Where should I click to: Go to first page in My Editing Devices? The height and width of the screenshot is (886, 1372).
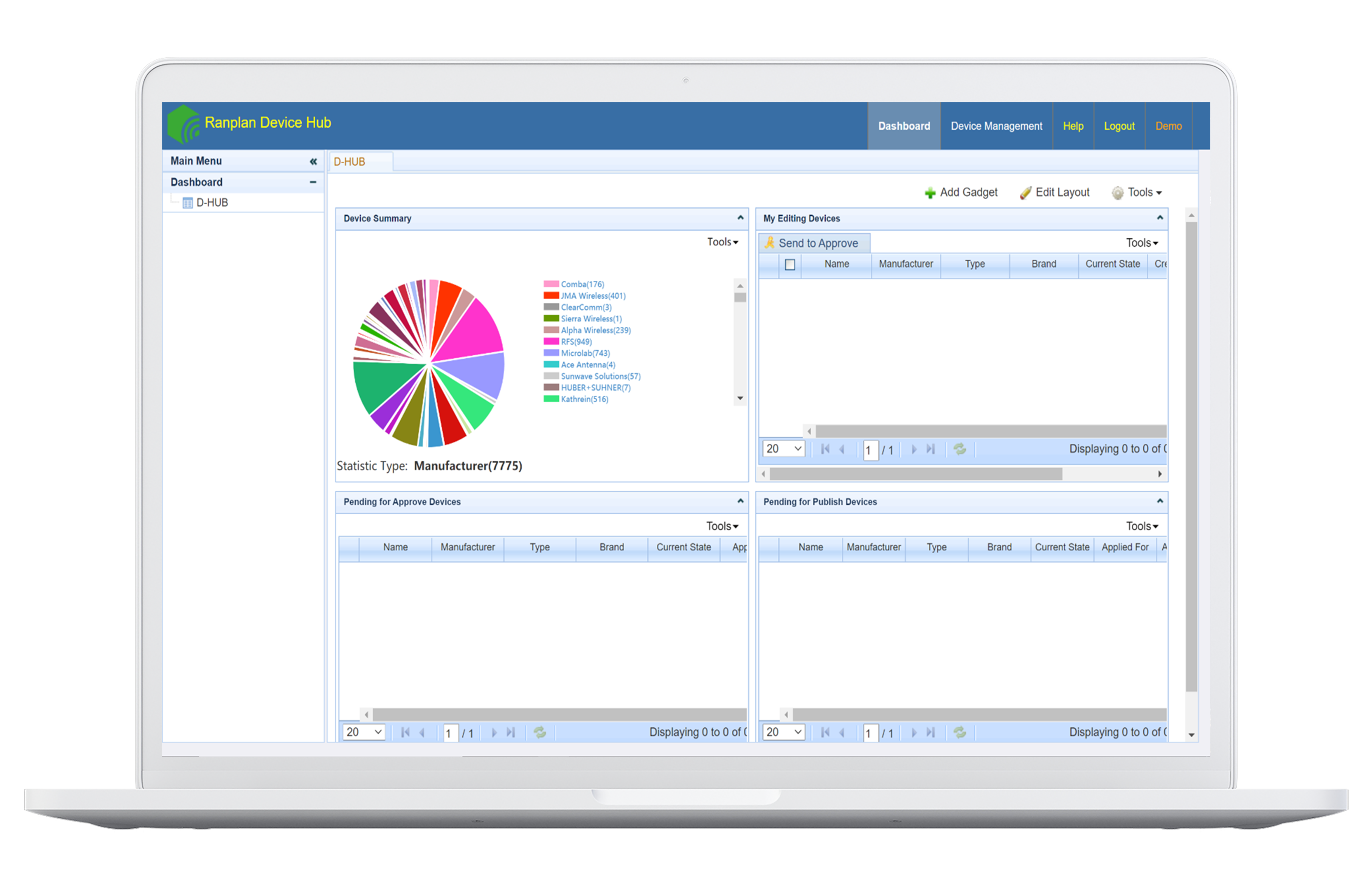click(x=825, y=449)
